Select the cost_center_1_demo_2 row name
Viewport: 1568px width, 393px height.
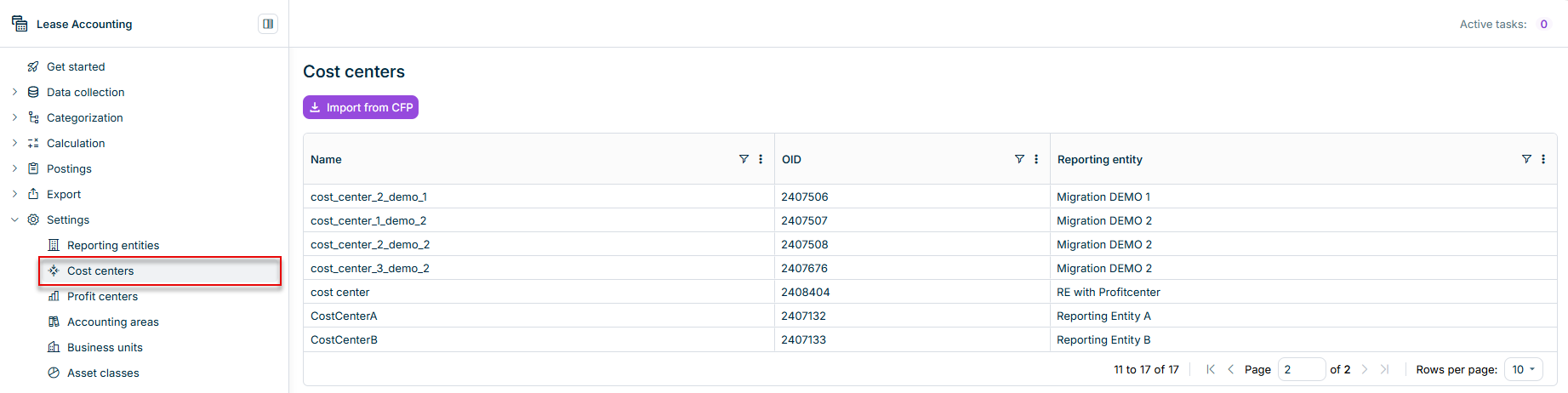[368, 220]
